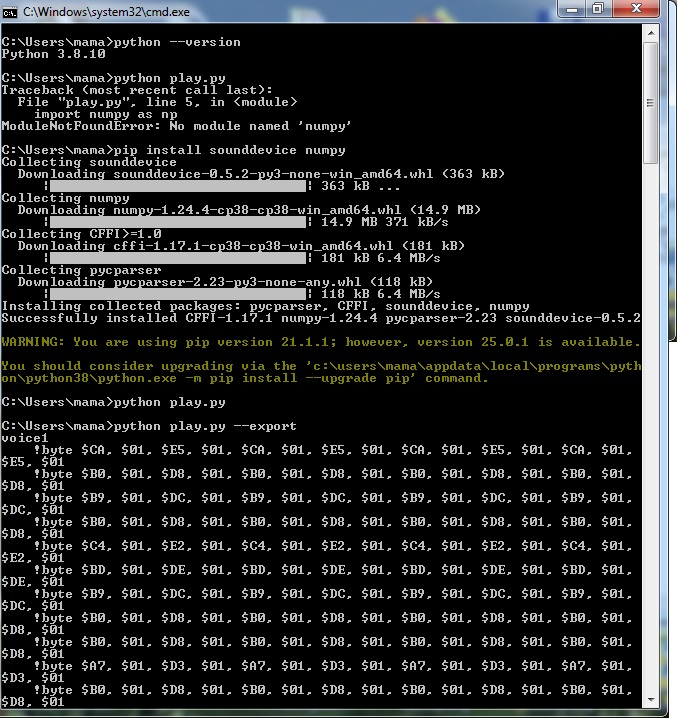The image size is (677, 718).
Task: Click the vertical scrollbar thumb
Action: tap(650, 103)
